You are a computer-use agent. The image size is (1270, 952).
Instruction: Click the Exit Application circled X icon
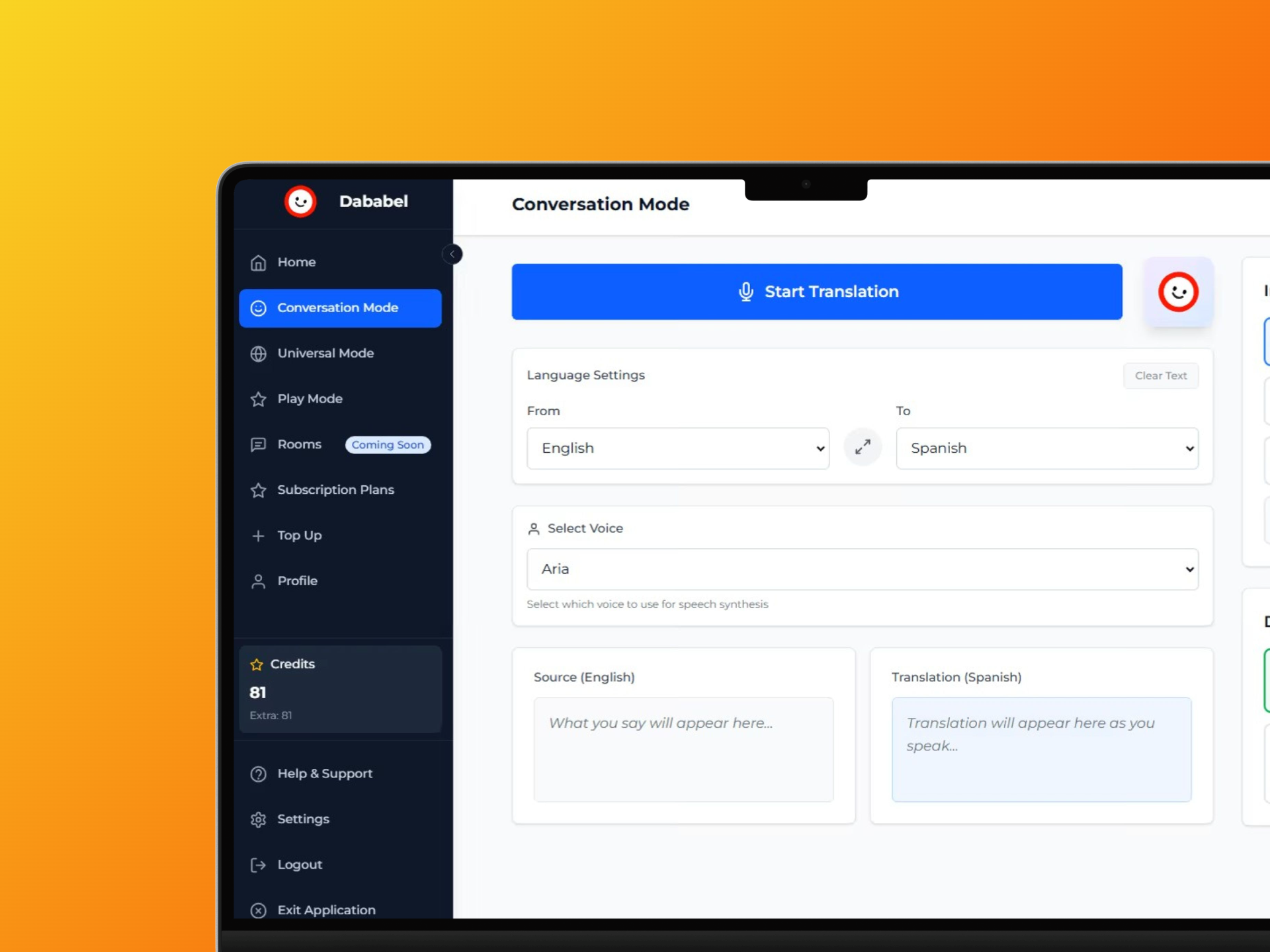258,910
